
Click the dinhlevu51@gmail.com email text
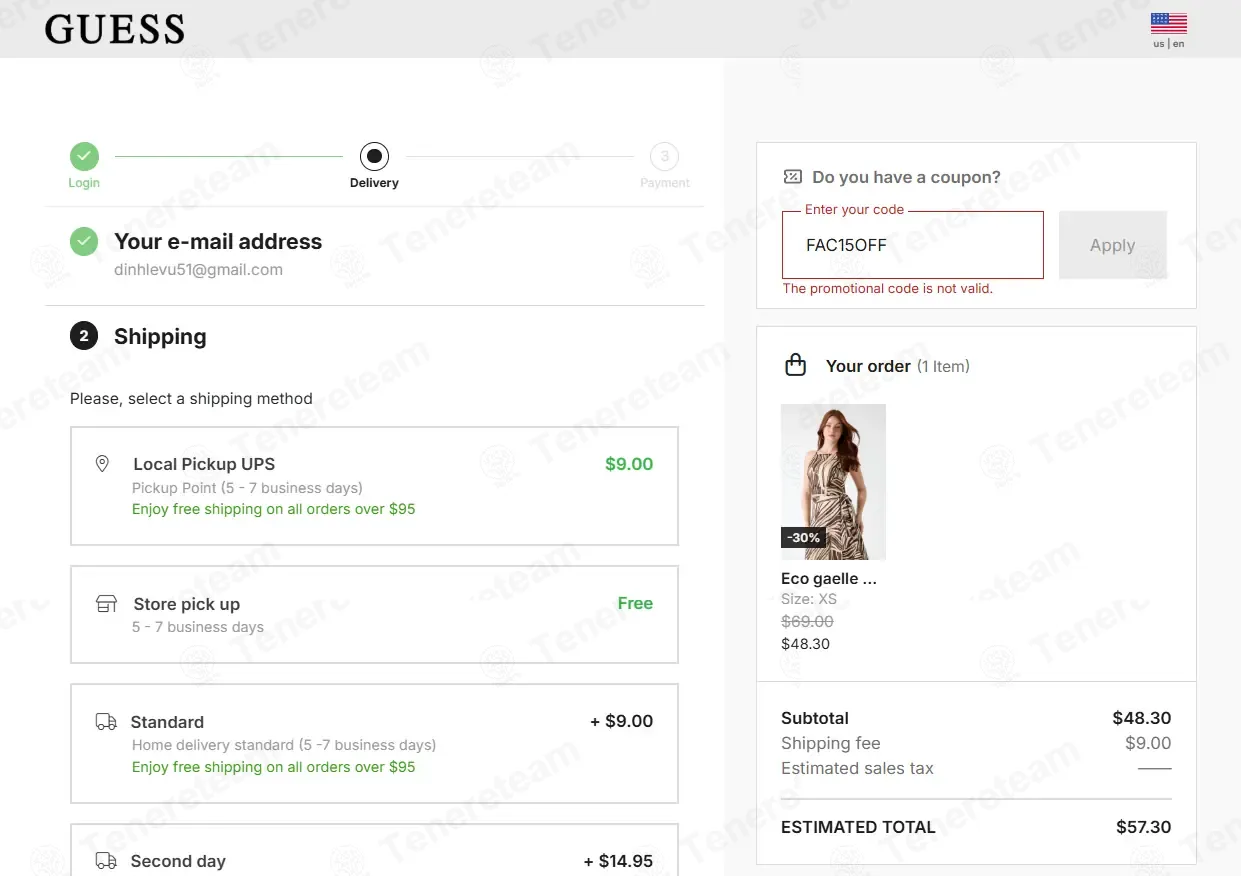tap(198, 270)
